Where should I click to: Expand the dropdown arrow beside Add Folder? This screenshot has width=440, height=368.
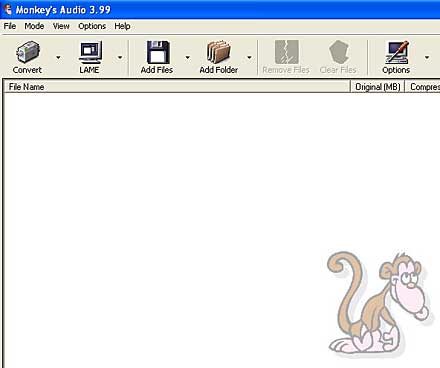pyautogui.click(x=249, y=58)
